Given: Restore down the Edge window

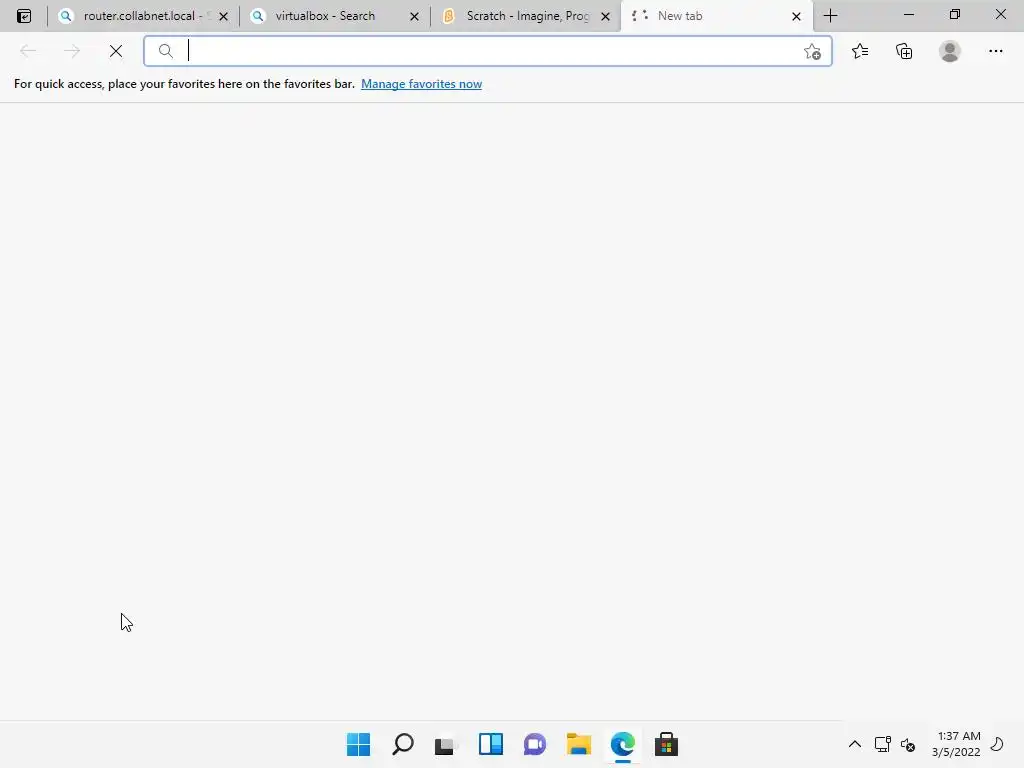Looking at the screenshot, I should (x=954, y=14).
